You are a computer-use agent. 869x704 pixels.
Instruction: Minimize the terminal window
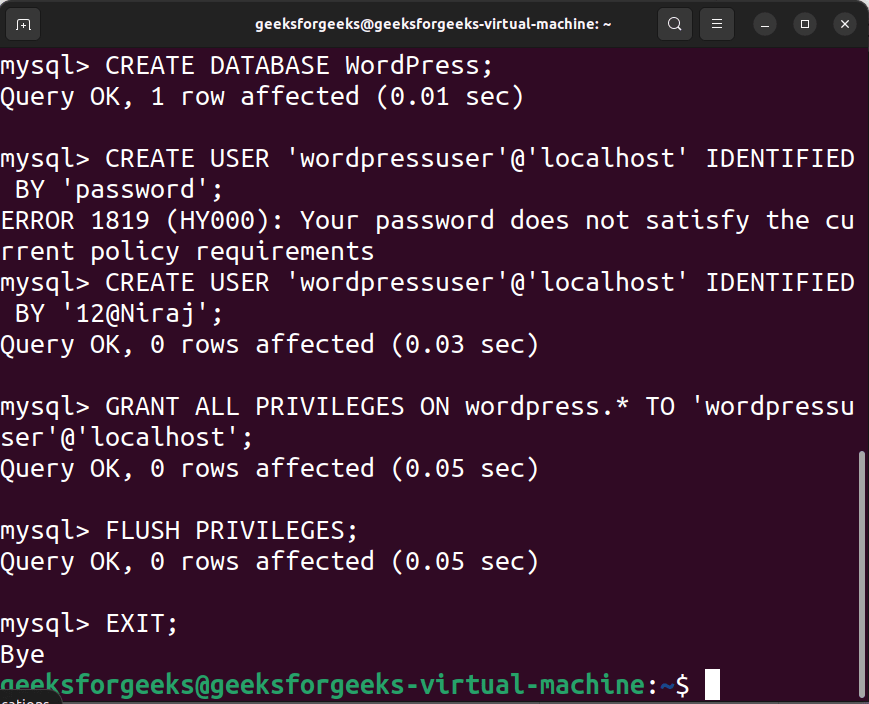click(x=765, y=23)
